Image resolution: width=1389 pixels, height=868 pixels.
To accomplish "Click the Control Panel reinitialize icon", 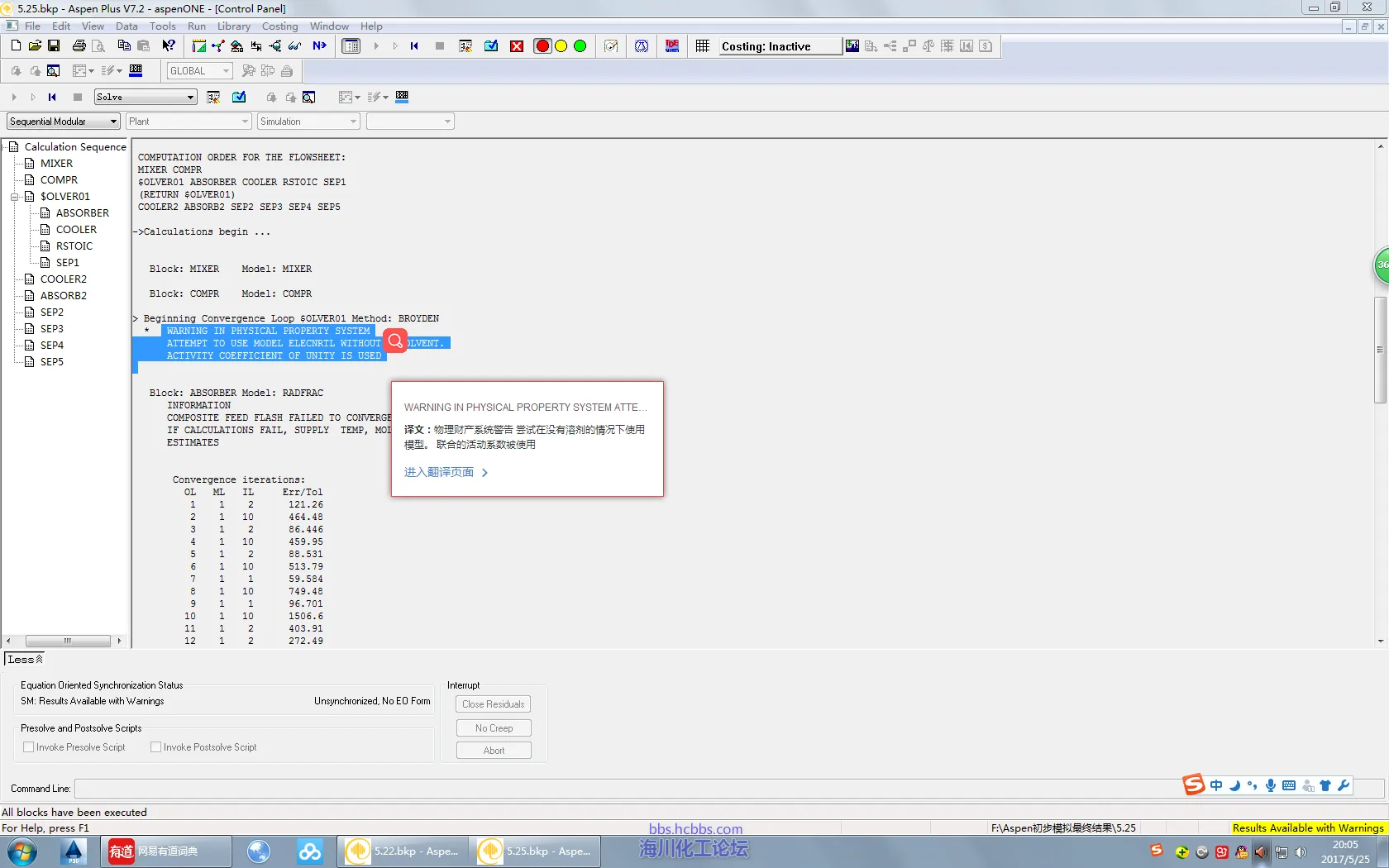I will click(x=52, y=98).
